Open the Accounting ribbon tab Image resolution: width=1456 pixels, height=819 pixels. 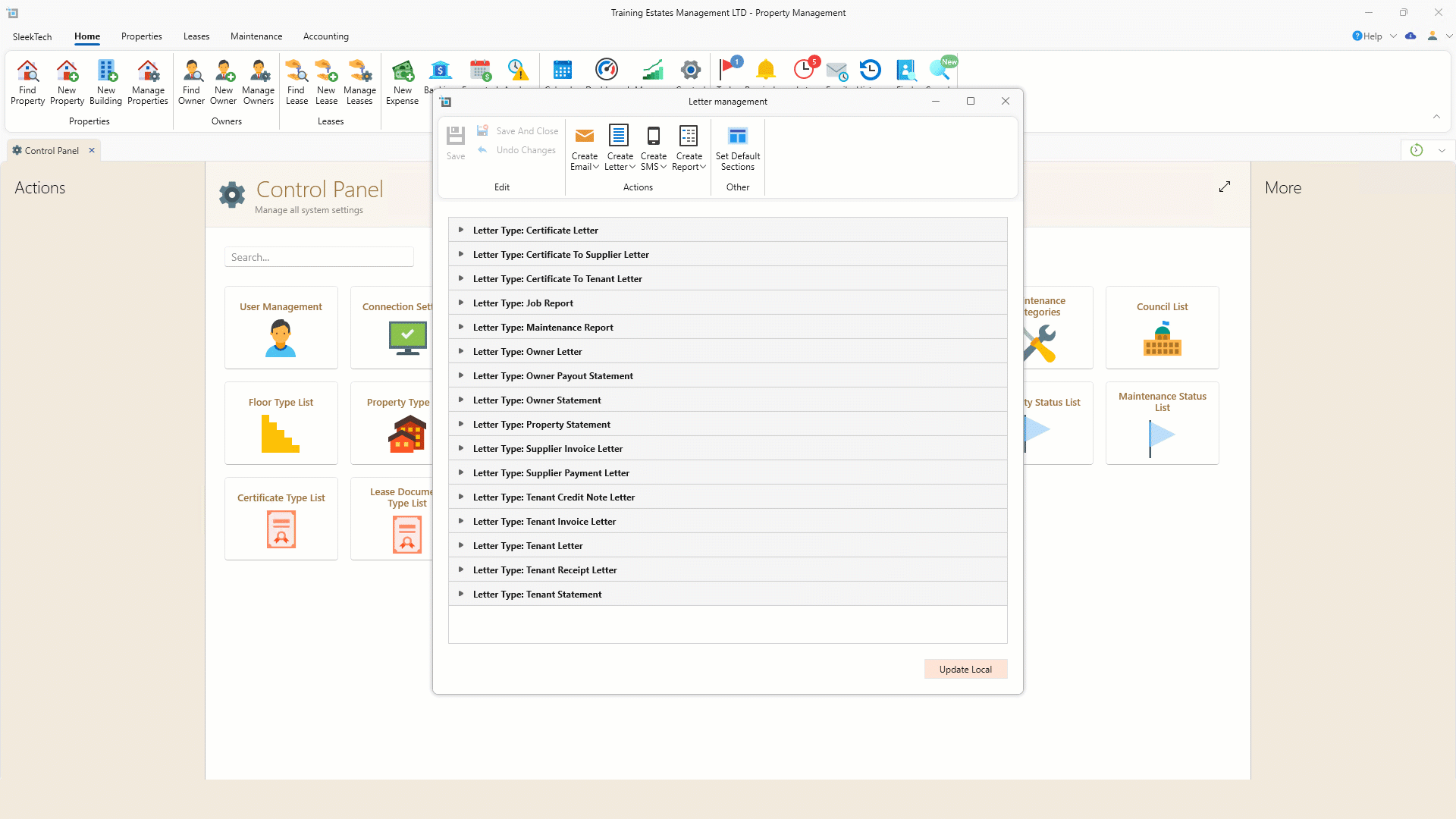tap(326, 36)
